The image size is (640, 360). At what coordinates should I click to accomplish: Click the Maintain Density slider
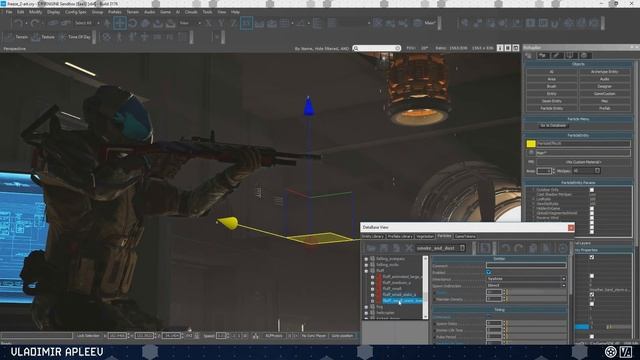(536, 299)
